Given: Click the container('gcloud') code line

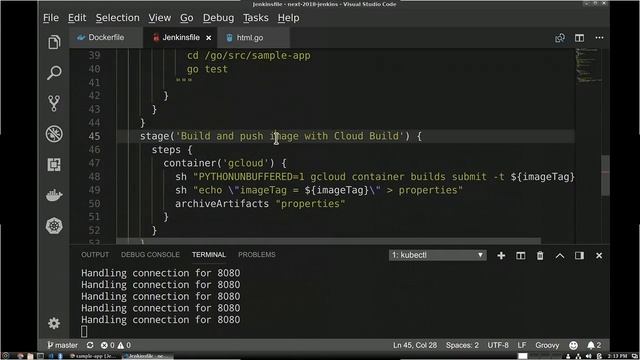Looking at the screenshot, I should pyautogui.click(x=225, y=163).
